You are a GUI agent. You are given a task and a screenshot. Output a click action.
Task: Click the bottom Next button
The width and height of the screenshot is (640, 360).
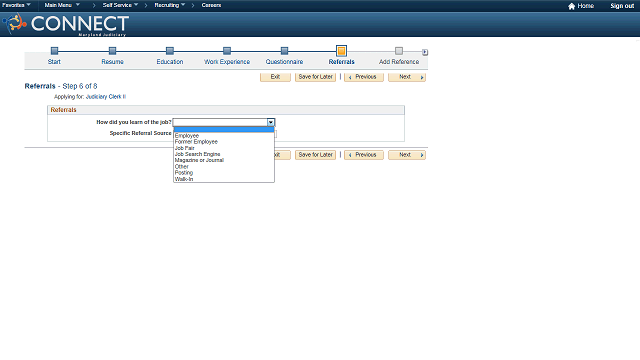(x=407, y=155)
